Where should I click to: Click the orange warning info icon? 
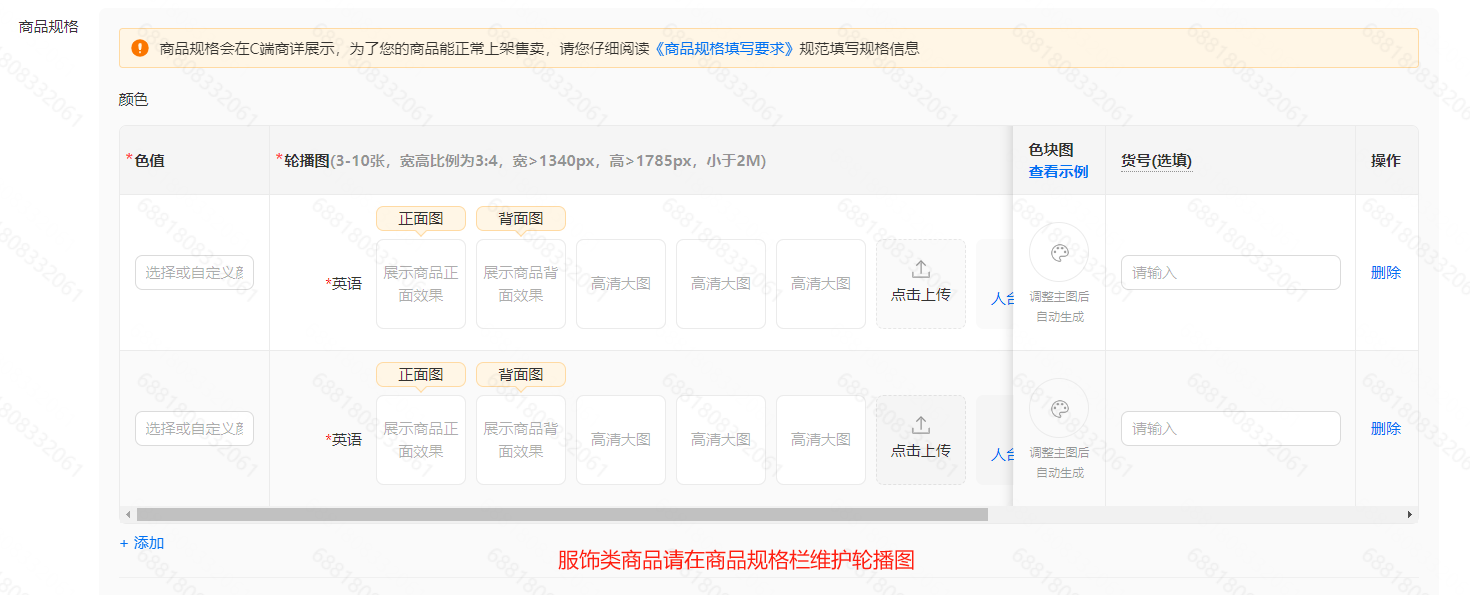[x=140, y=48]
